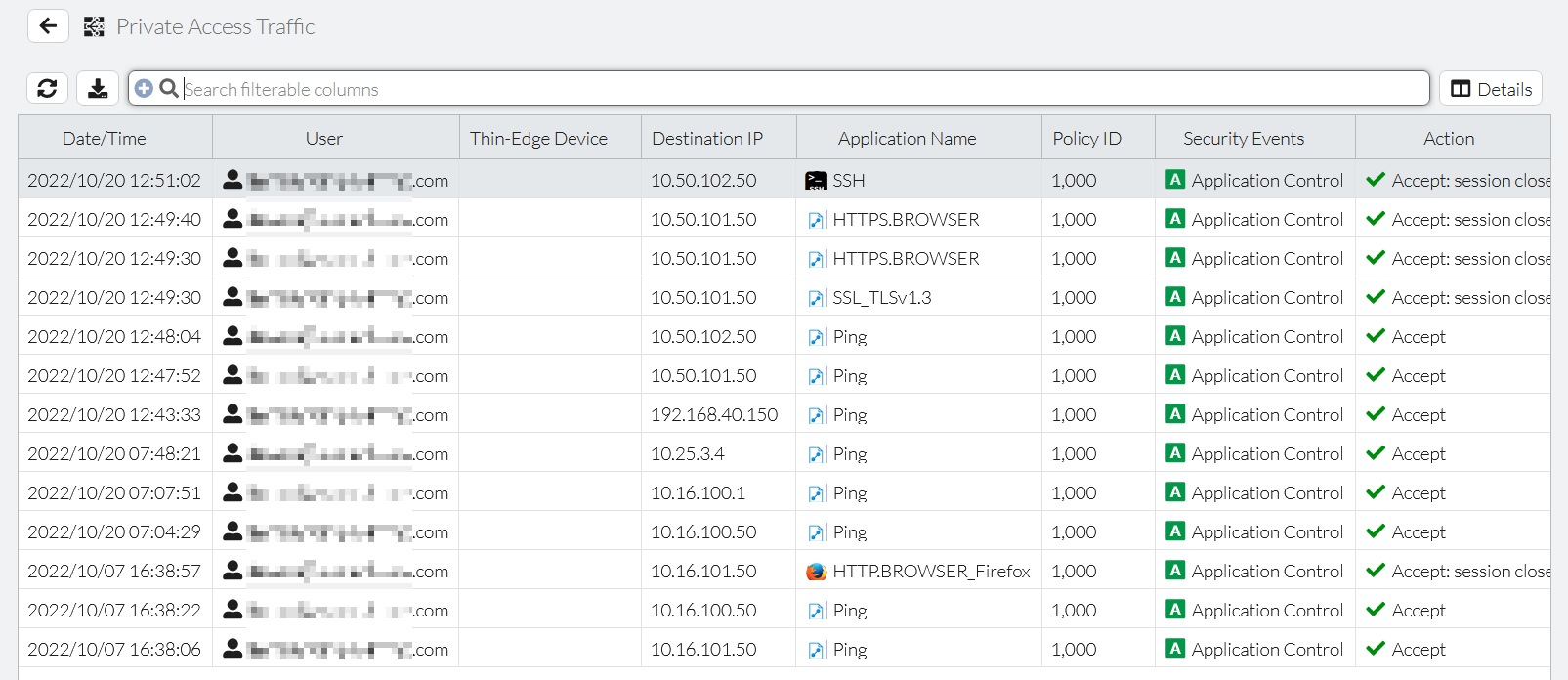Type in the Search filterable columns field
The image size is (1568, 680).
coord(801,89)
